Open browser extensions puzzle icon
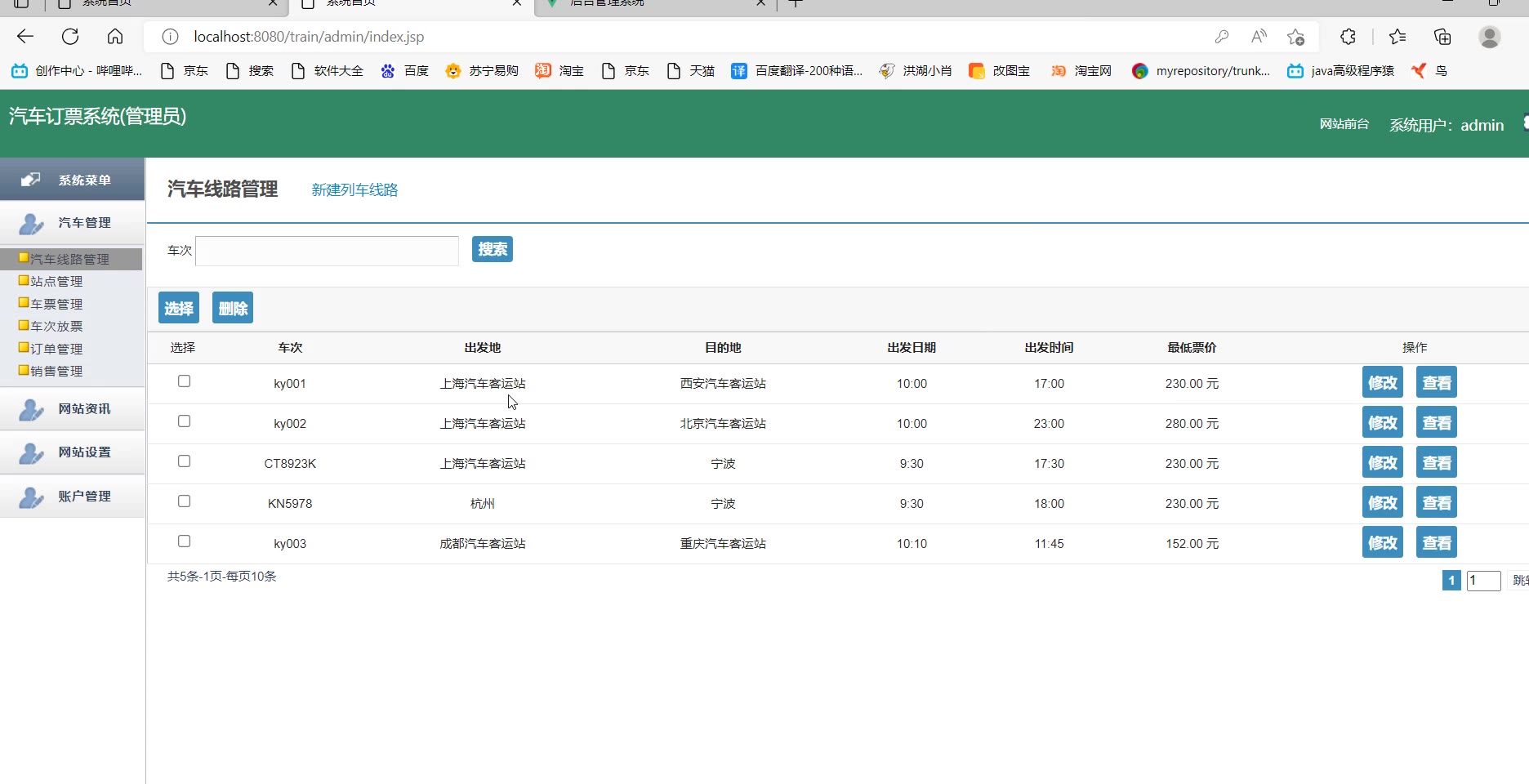Viewport: 1529px width, 784px height. (x=1348, y=37)
